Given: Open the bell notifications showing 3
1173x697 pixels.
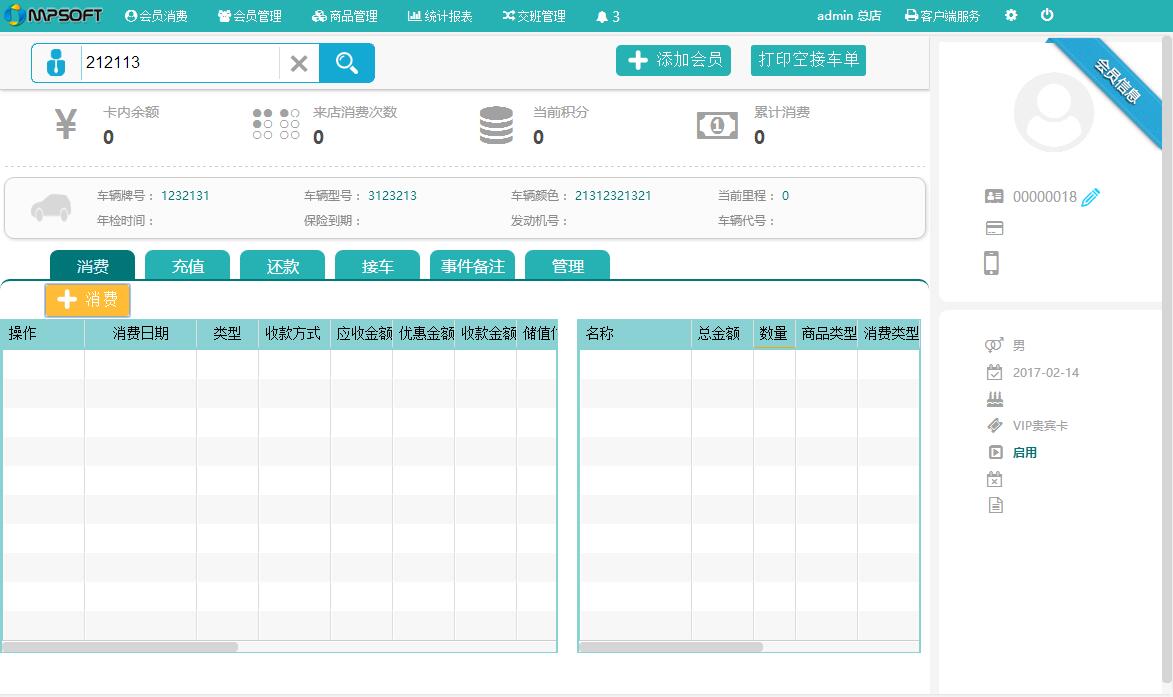Looking at the screenshot, I should [607, 16].
